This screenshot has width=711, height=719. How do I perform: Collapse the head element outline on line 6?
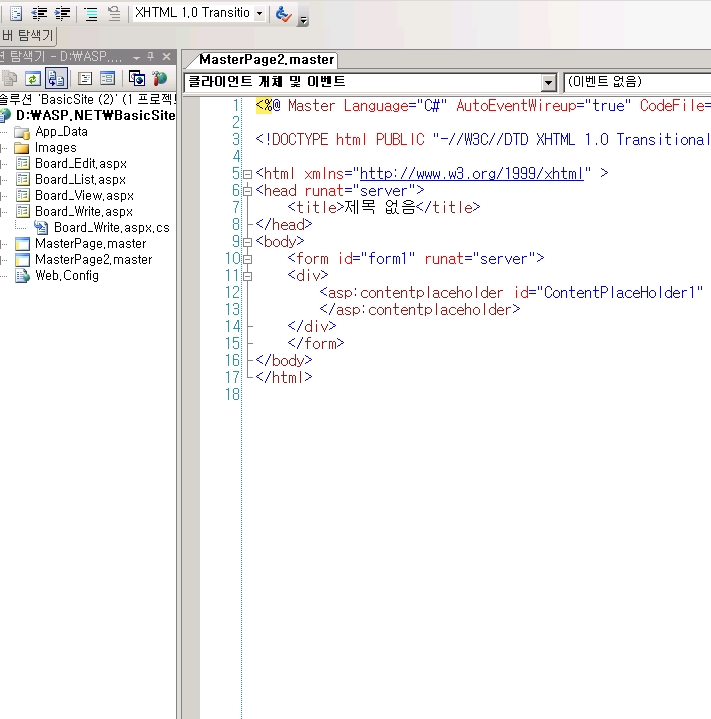(x=248, y=191)
